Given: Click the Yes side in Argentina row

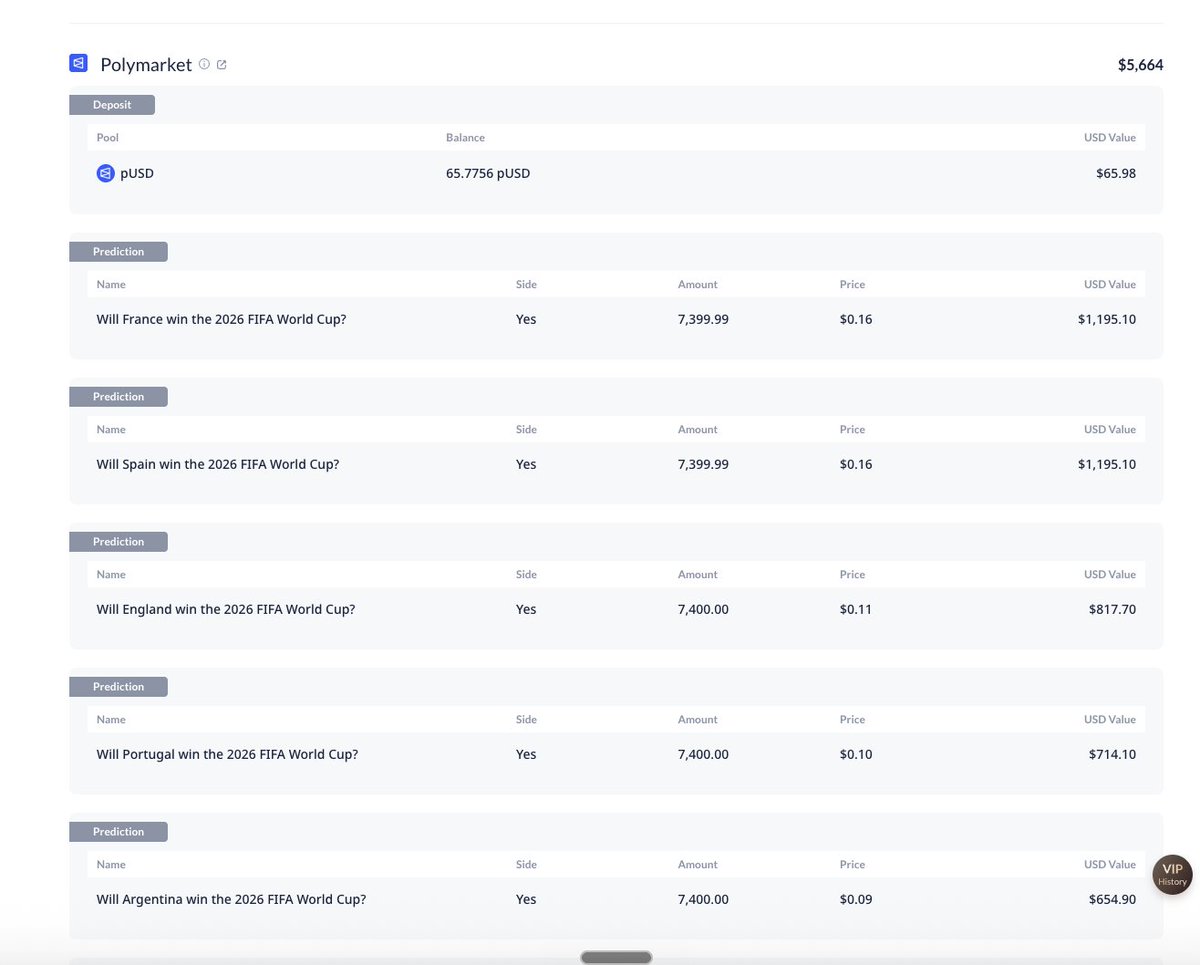Looking at the screenshot, I should (526, 899).
